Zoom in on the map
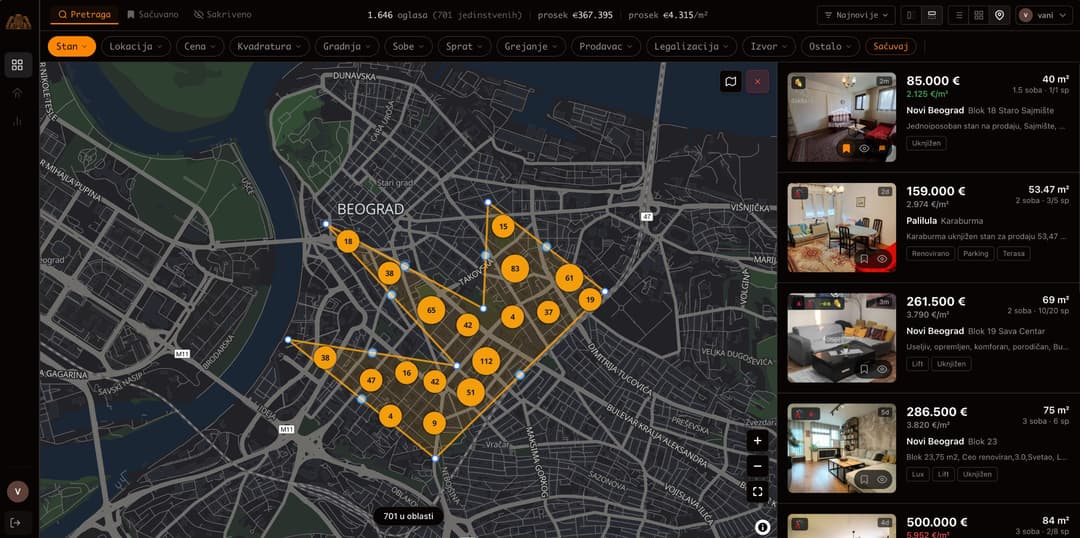 [757, 440]
